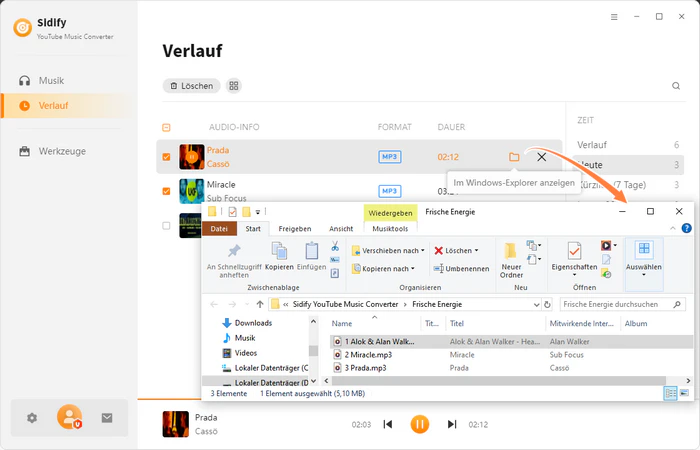Open the search icon in Verlauf

(676, 86)
